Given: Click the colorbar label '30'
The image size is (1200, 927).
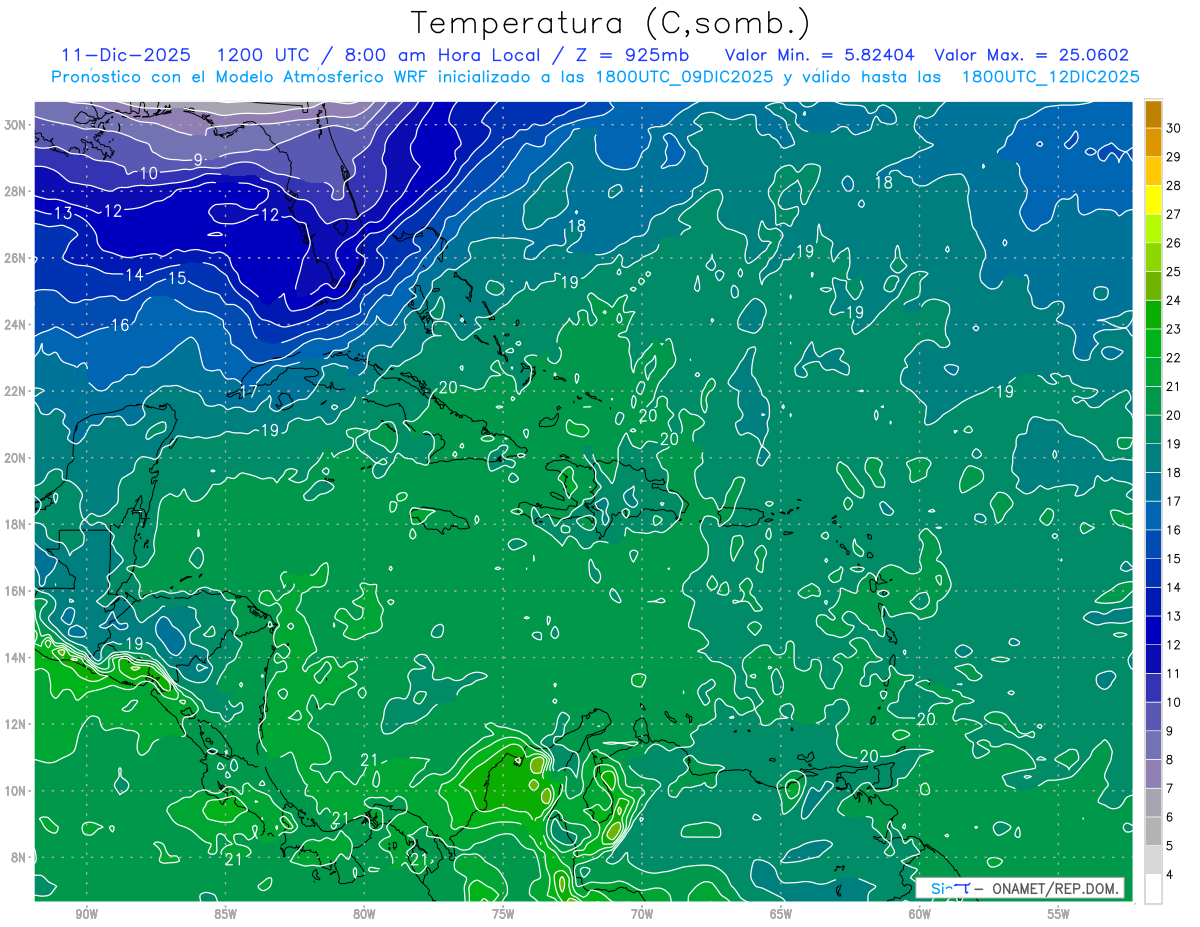Looking at the screenshot, I should tap(1174, 129).
